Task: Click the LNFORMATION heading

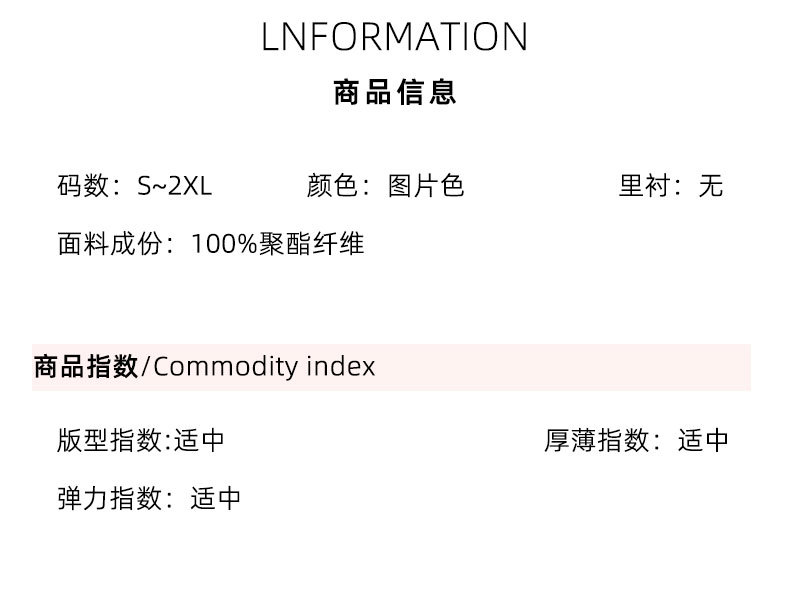Action: click(394, 37)
